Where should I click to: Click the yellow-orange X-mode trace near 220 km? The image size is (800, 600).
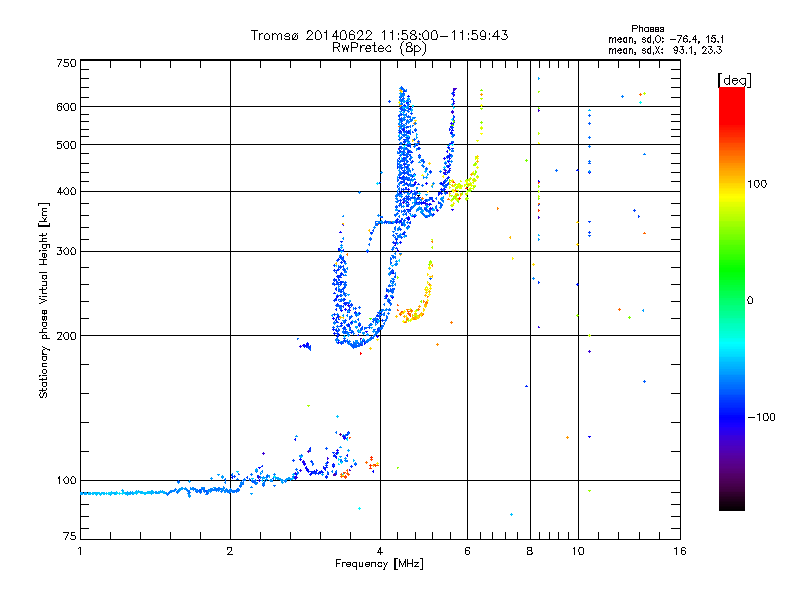click(x=414, y=313)
